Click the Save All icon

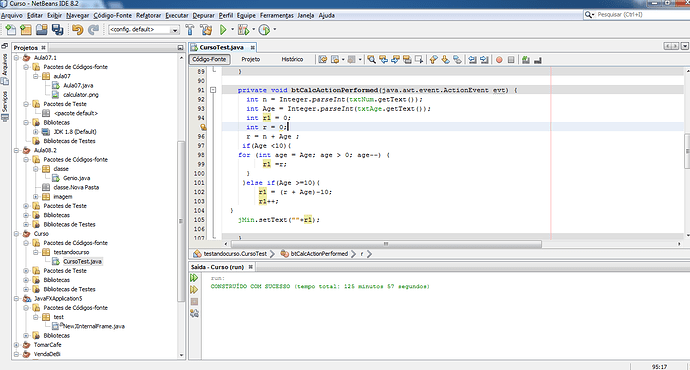point(58,29)
